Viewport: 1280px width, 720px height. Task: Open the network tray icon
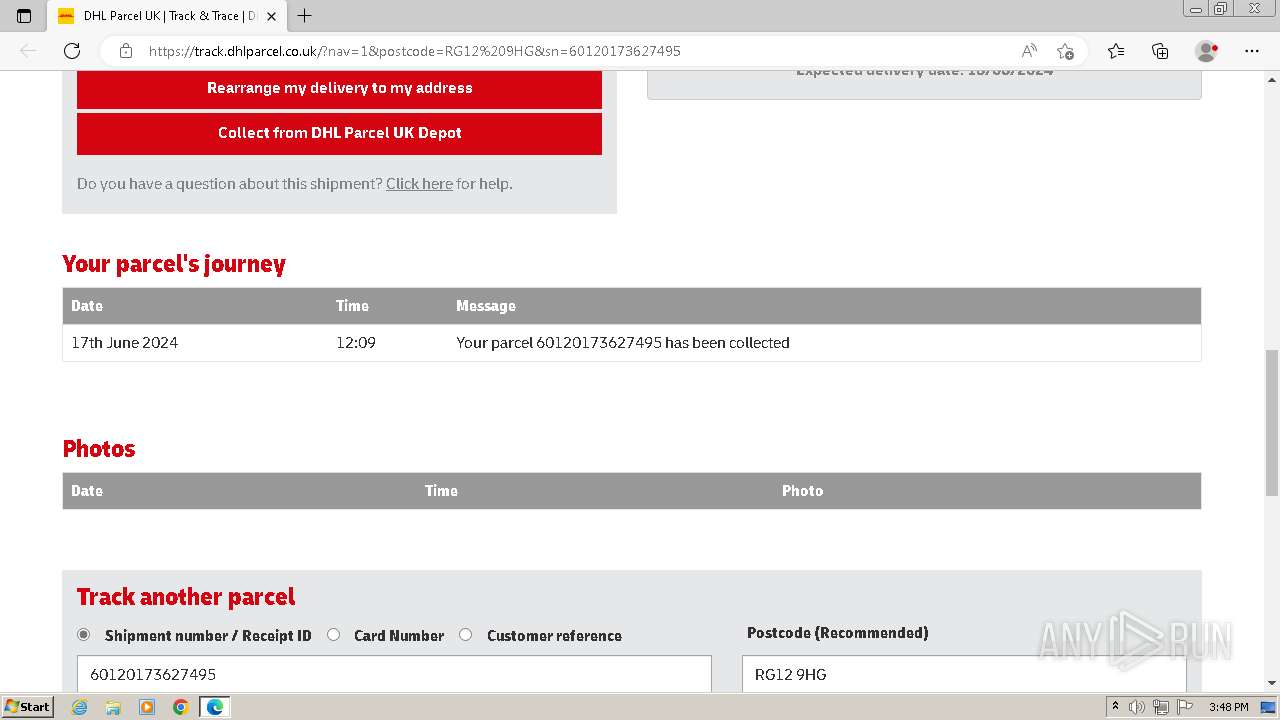[1161, 707]
